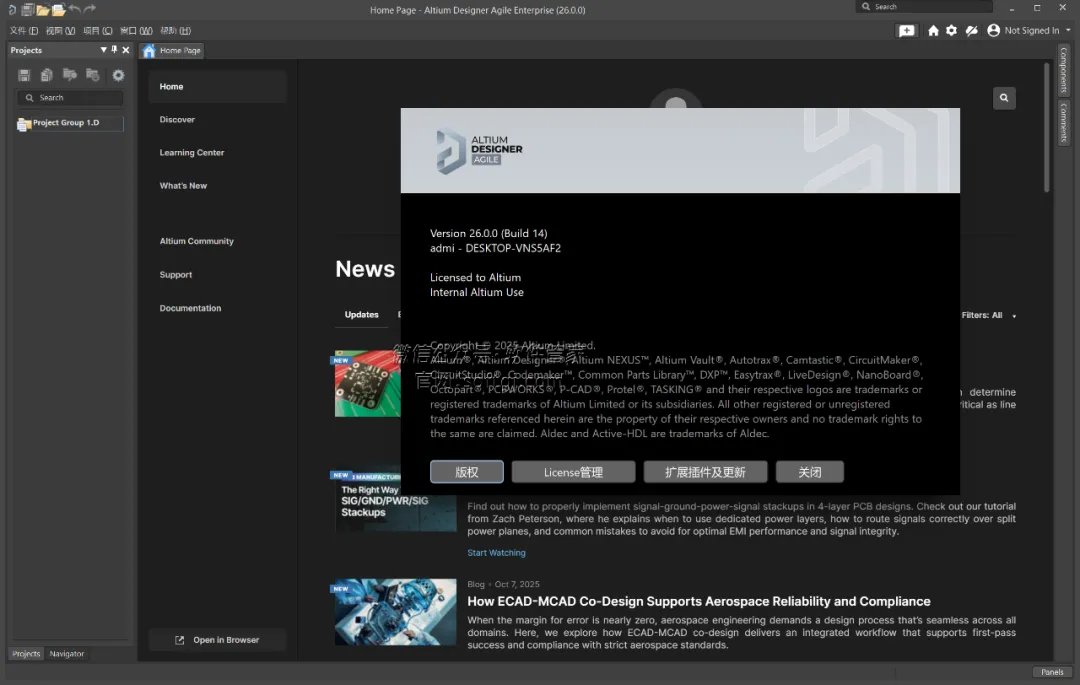Click the Altium Designer Agile logo in dialog
The width and height of the screenshot is (1080, 685).
click(x=479, y=150)
